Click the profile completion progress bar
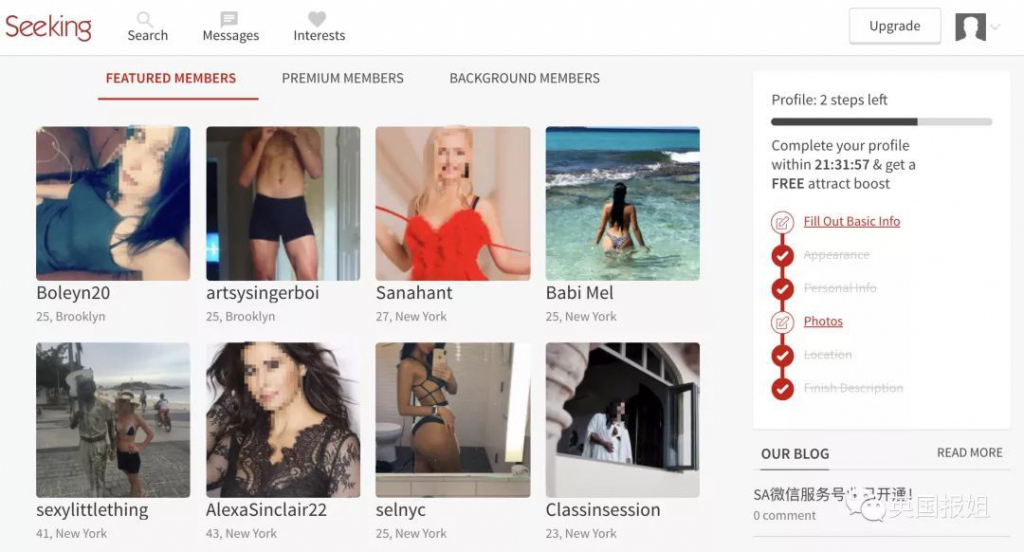The image size is (1024, 552). (x=882, y=122)
